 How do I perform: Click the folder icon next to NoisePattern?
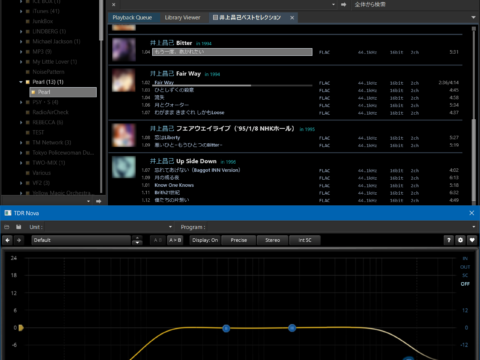[x=28, y=72]
